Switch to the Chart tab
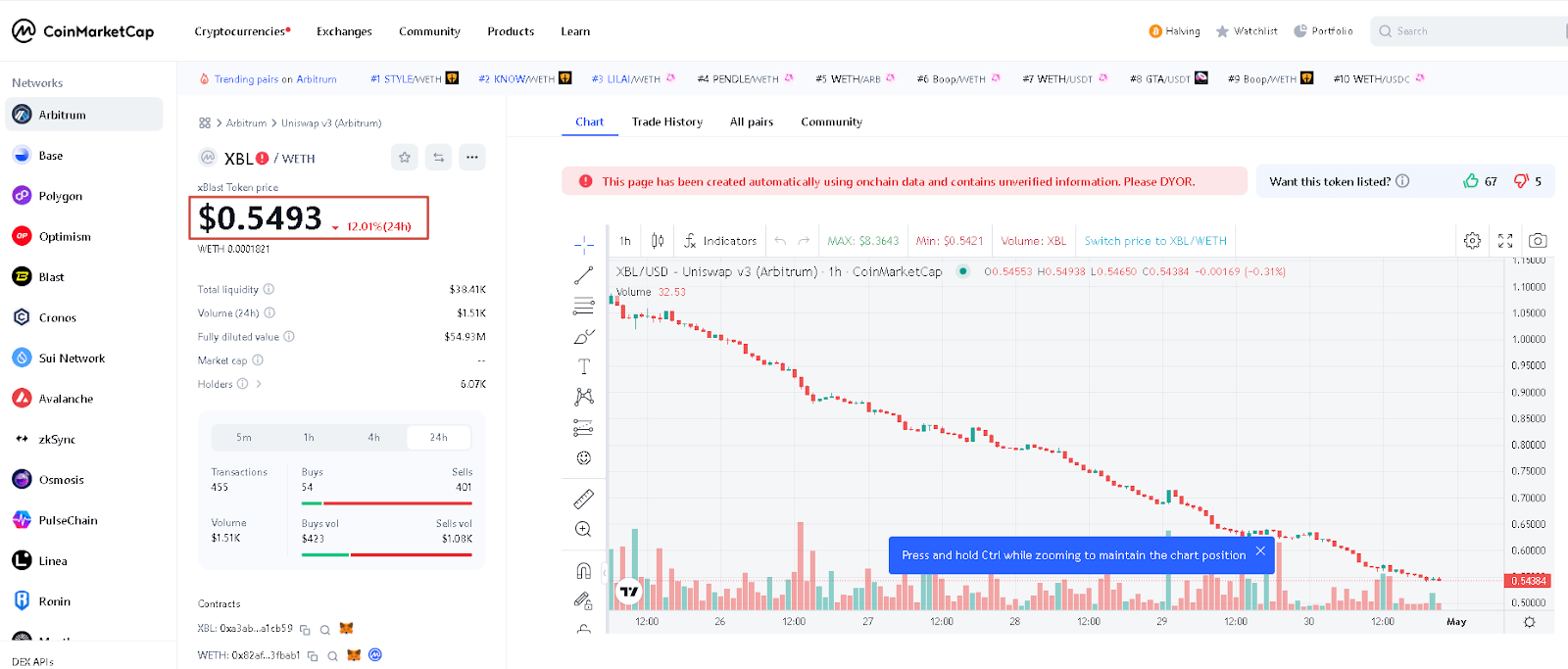 [x=590, y=121]
